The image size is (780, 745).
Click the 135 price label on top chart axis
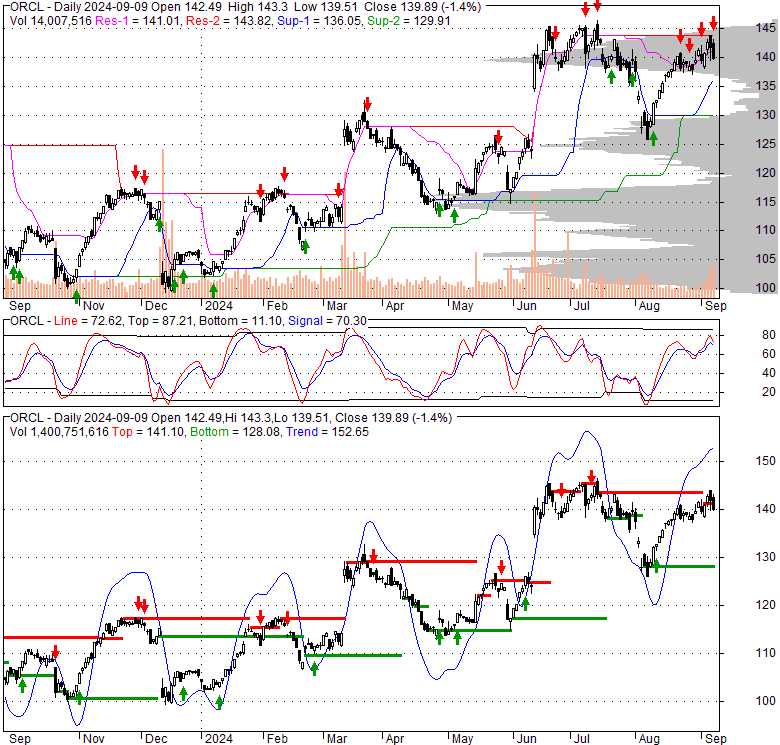(766, 86)
